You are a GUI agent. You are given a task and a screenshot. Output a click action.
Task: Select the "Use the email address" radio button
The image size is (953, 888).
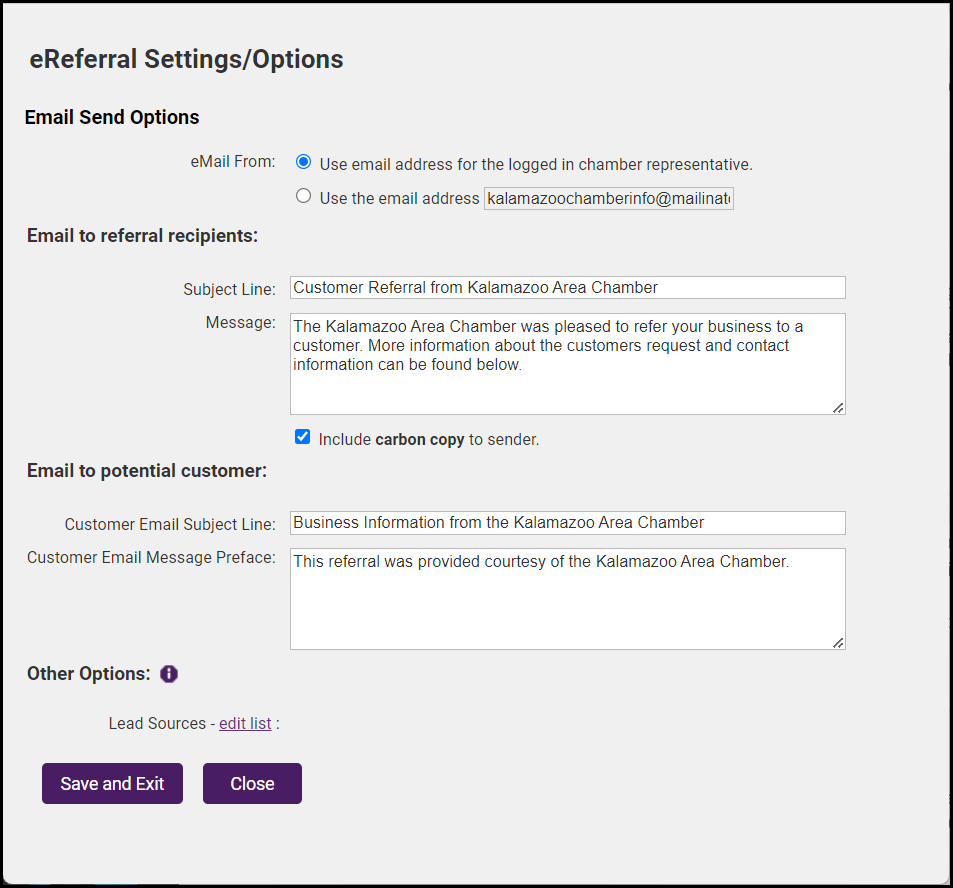tap(304, 196)
